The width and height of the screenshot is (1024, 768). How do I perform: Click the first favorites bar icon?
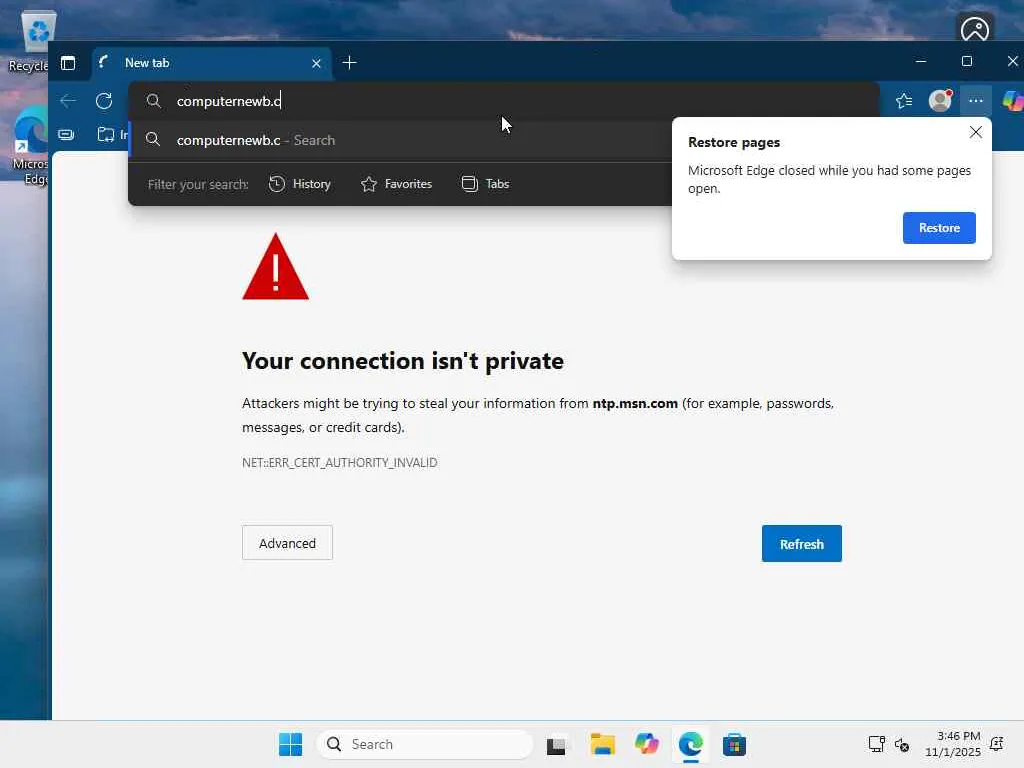coord(67,135)
